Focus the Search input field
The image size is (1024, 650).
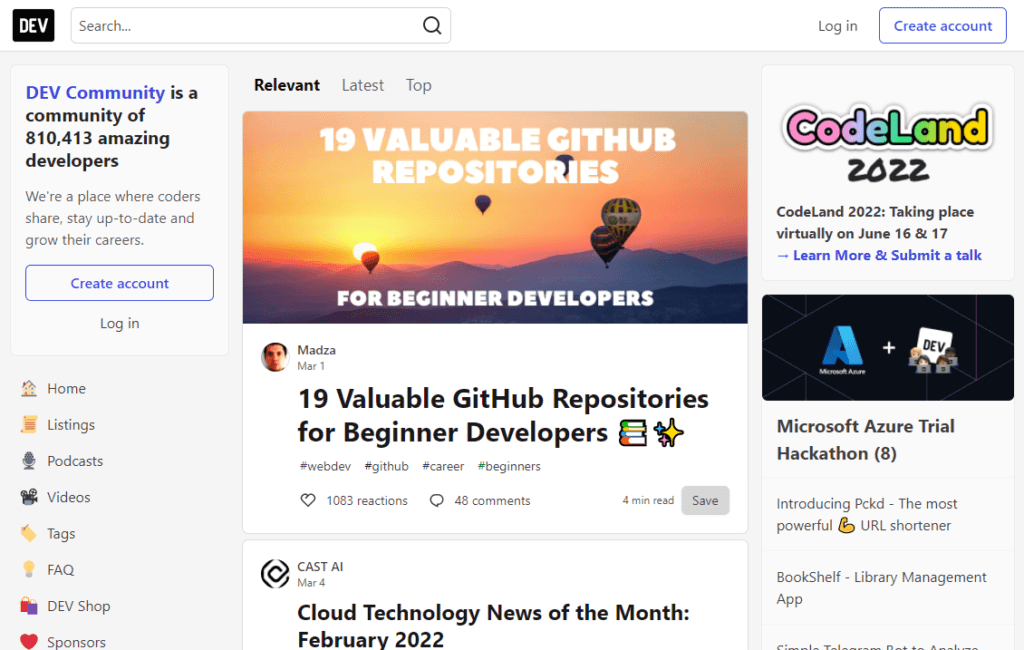261,25
